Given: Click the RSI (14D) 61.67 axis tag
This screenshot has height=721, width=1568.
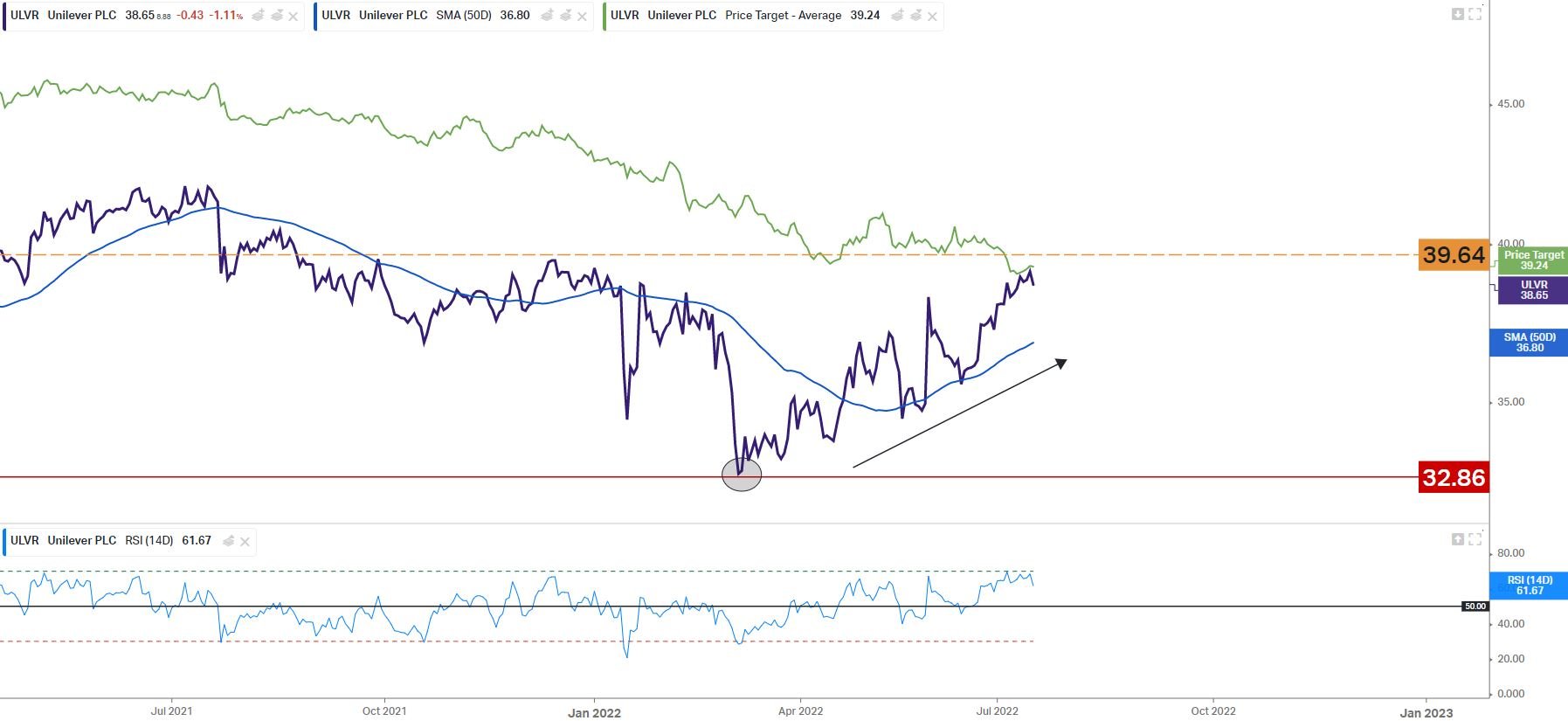Looking at the screenshot, I should pos(1529,586).
